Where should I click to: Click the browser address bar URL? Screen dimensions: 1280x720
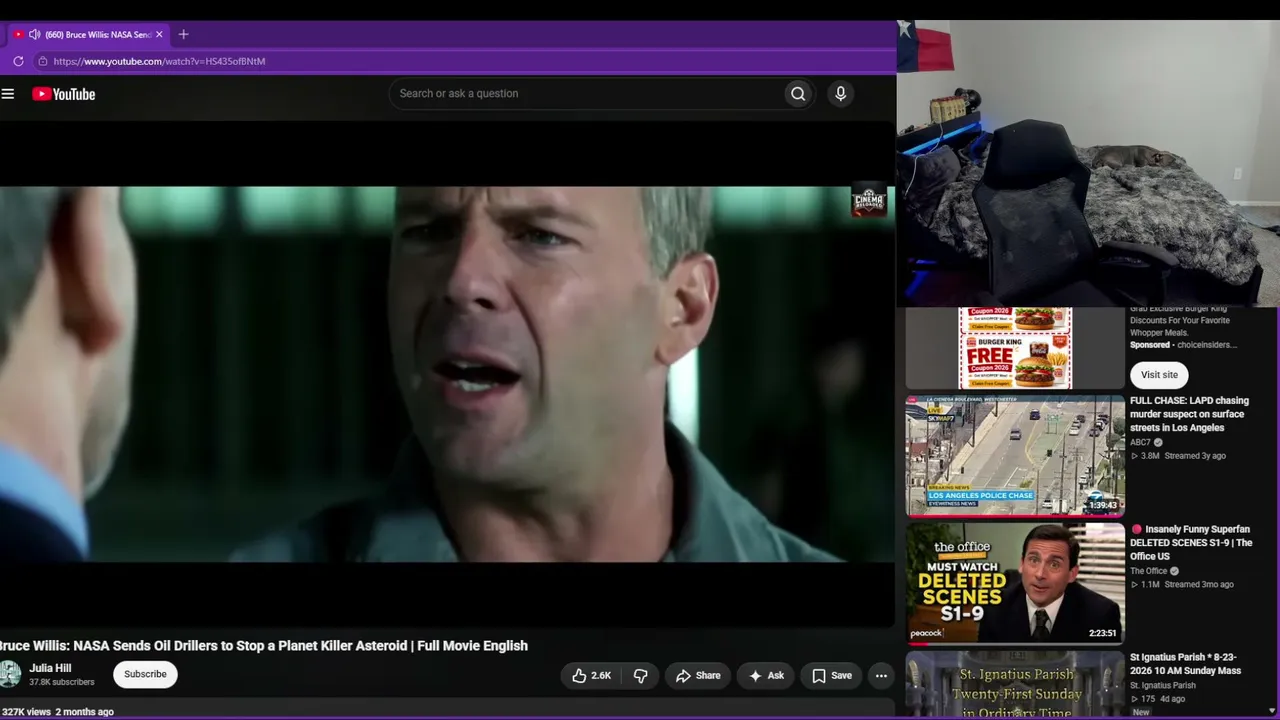[x=159, y=61]
